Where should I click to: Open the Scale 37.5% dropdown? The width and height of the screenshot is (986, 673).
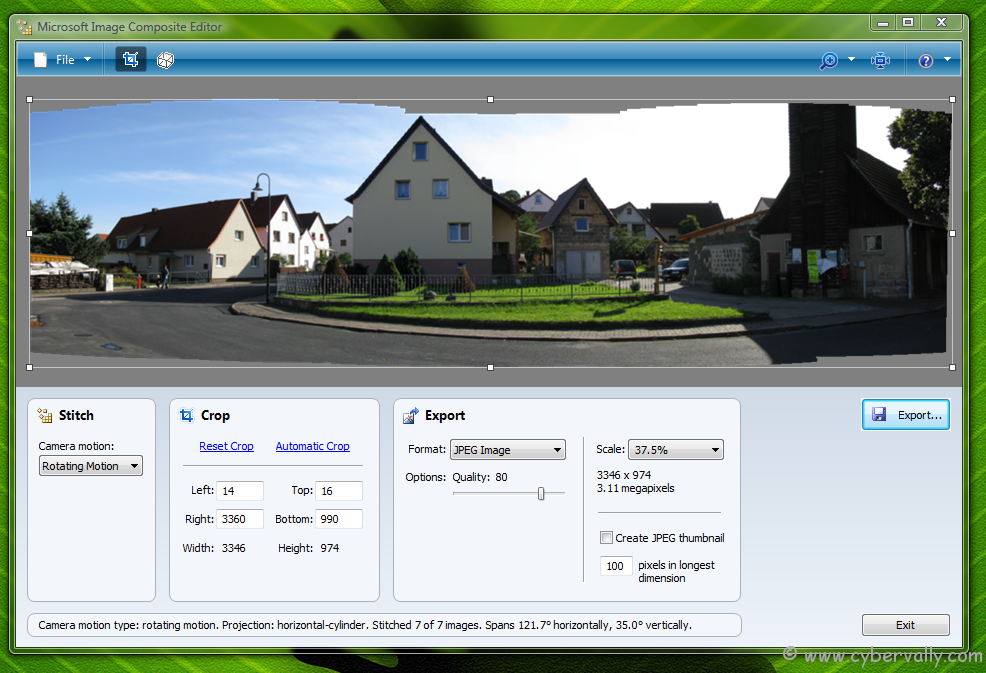coord(676,450)
